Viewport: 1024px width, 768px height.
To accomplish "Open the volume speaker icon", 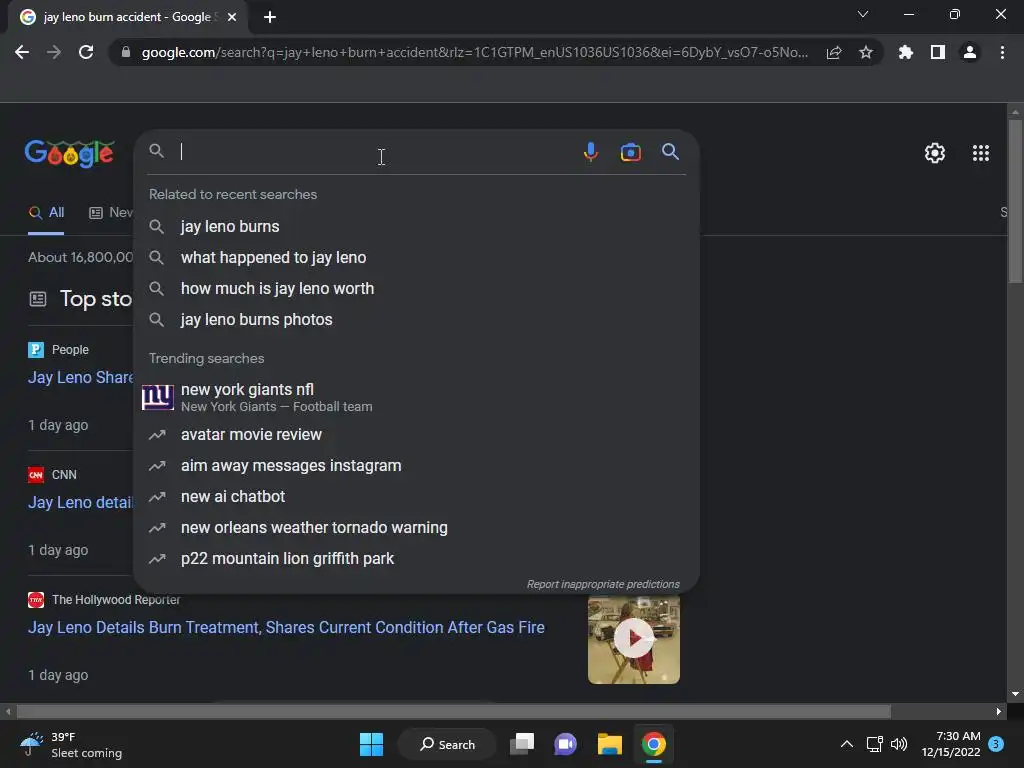I will click(x=899, y=744).
